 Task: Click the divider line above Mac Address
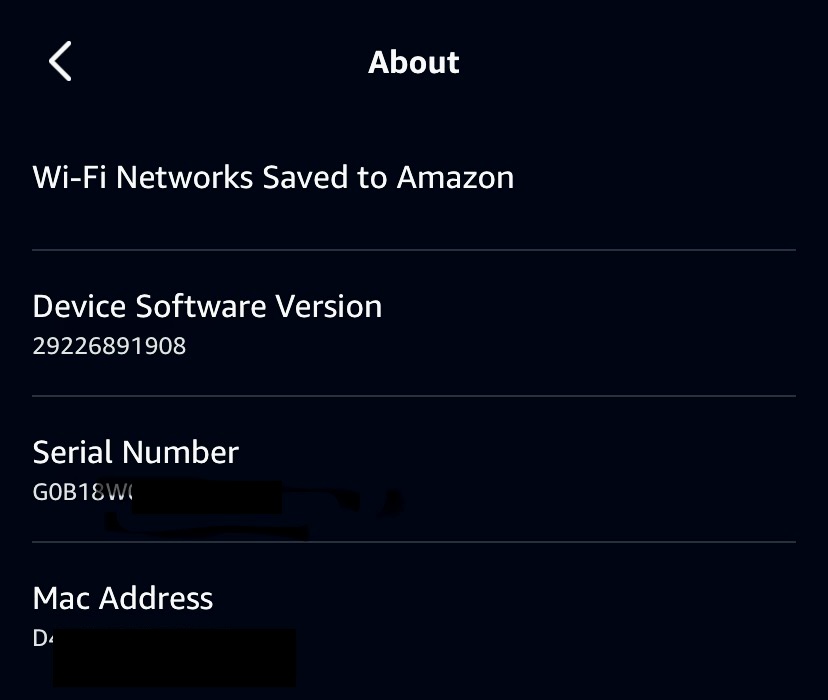tap(414, 542)
